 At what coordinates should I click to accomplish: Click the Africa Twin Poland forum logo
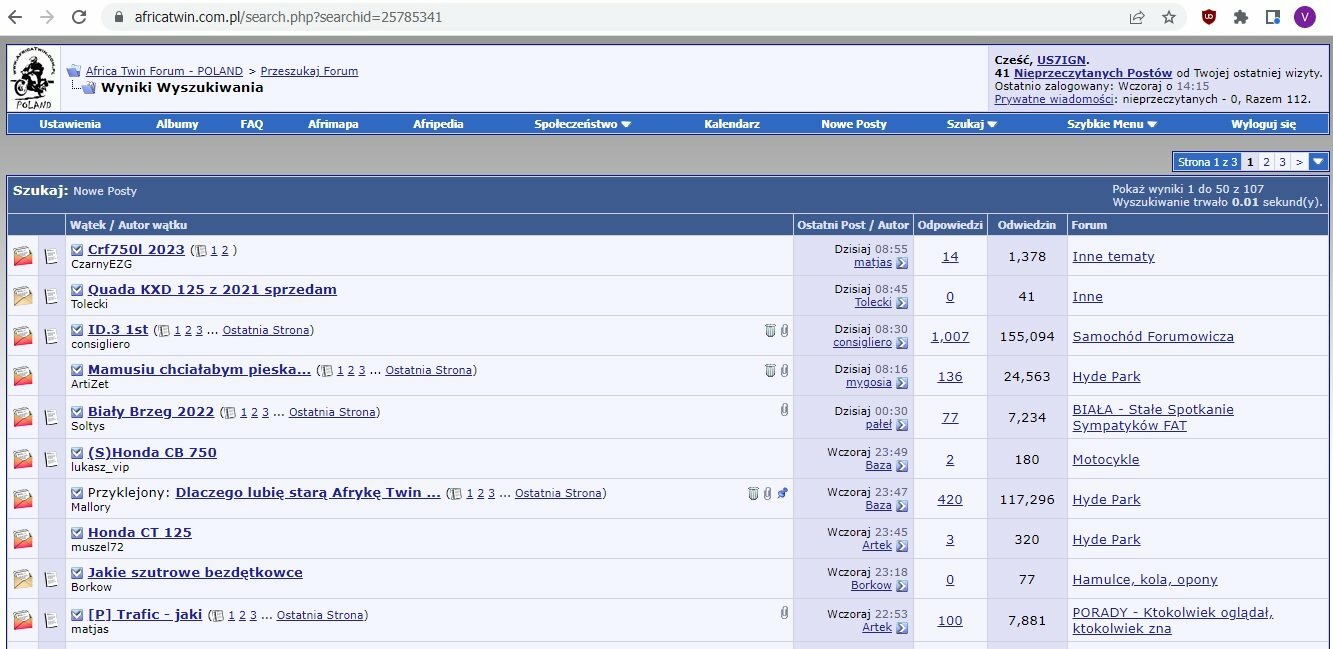coord(33,79)
